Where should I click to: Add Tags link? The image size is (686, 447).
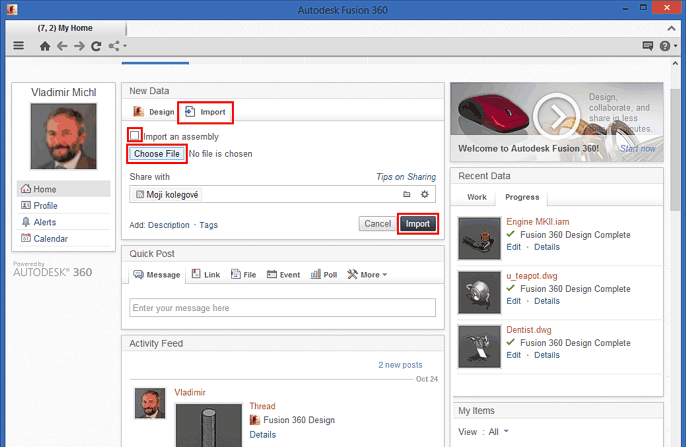click(x=208, y=225)
